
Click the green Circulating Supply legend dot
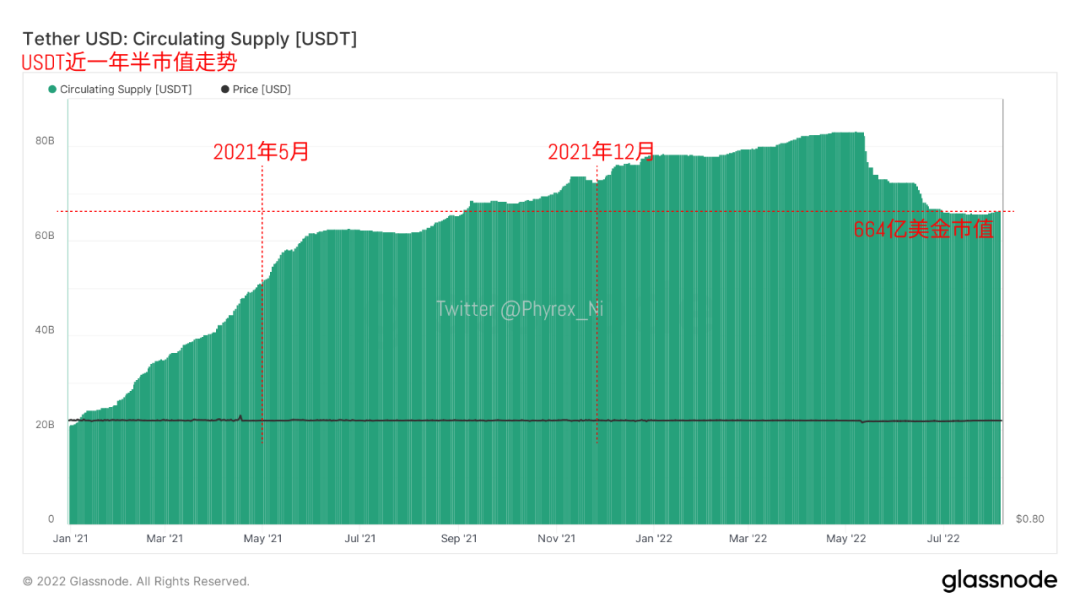tap(52, 89)
